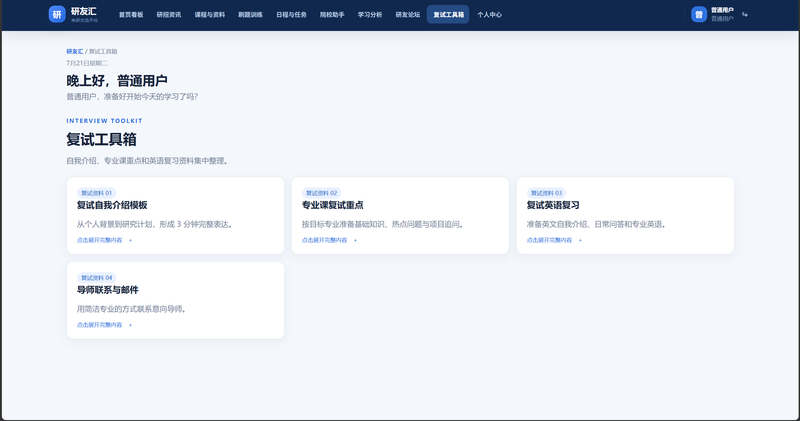This screenshot has height=421, width=800.
Task: Click text 用简洁专业的方式联系意向导师。
Action: (132, 309)
